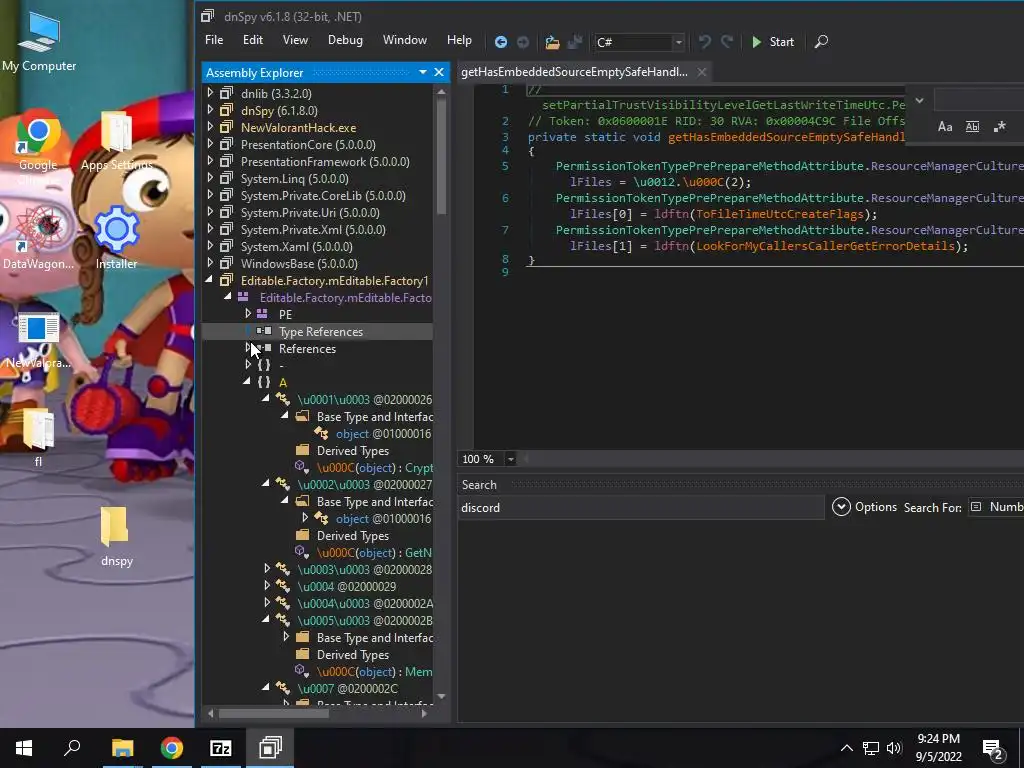Open the Window menu
1024x768 pixels.
tap(404, 40)
